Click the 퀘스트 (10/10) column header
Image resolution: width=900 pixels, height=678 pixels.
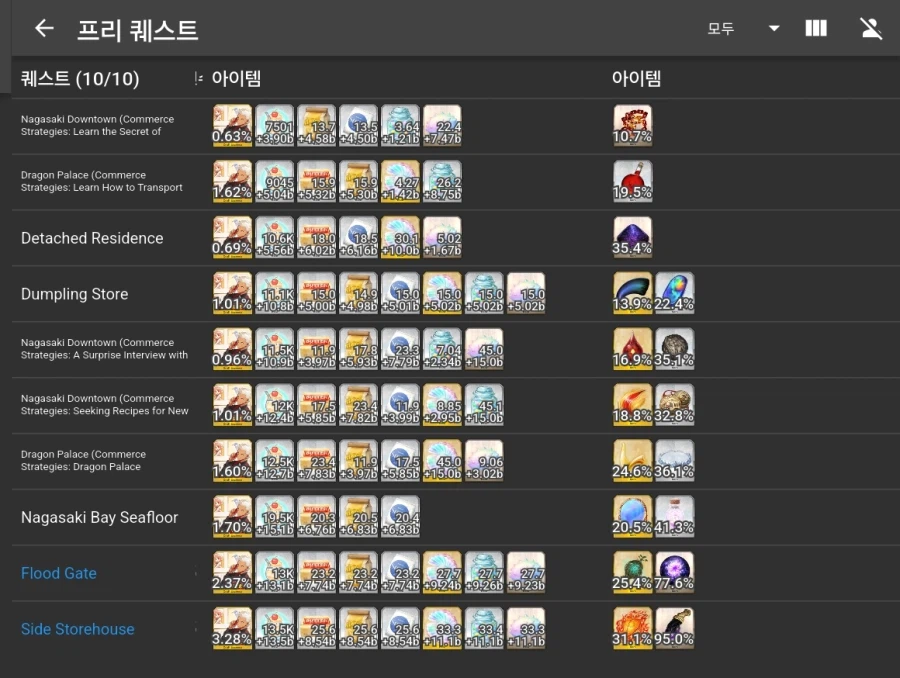(x=79, y=77)
